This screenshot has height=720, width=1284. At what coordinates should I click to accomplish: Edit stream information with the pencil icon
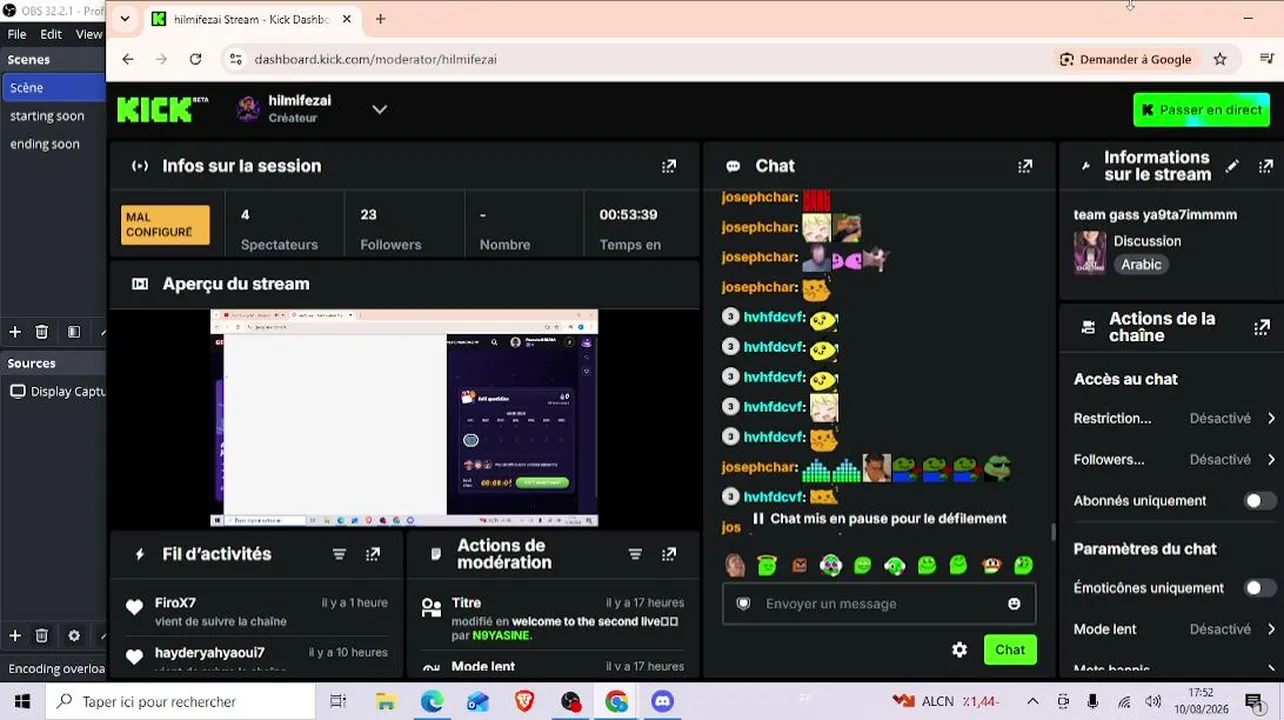1232,166
